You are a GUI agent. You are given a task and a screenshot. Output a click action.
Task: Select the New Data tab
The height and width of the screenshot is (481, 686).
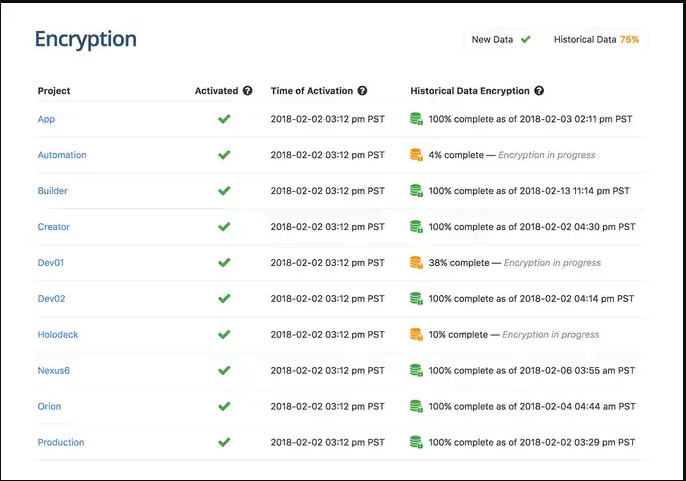[x=501, y=40]
